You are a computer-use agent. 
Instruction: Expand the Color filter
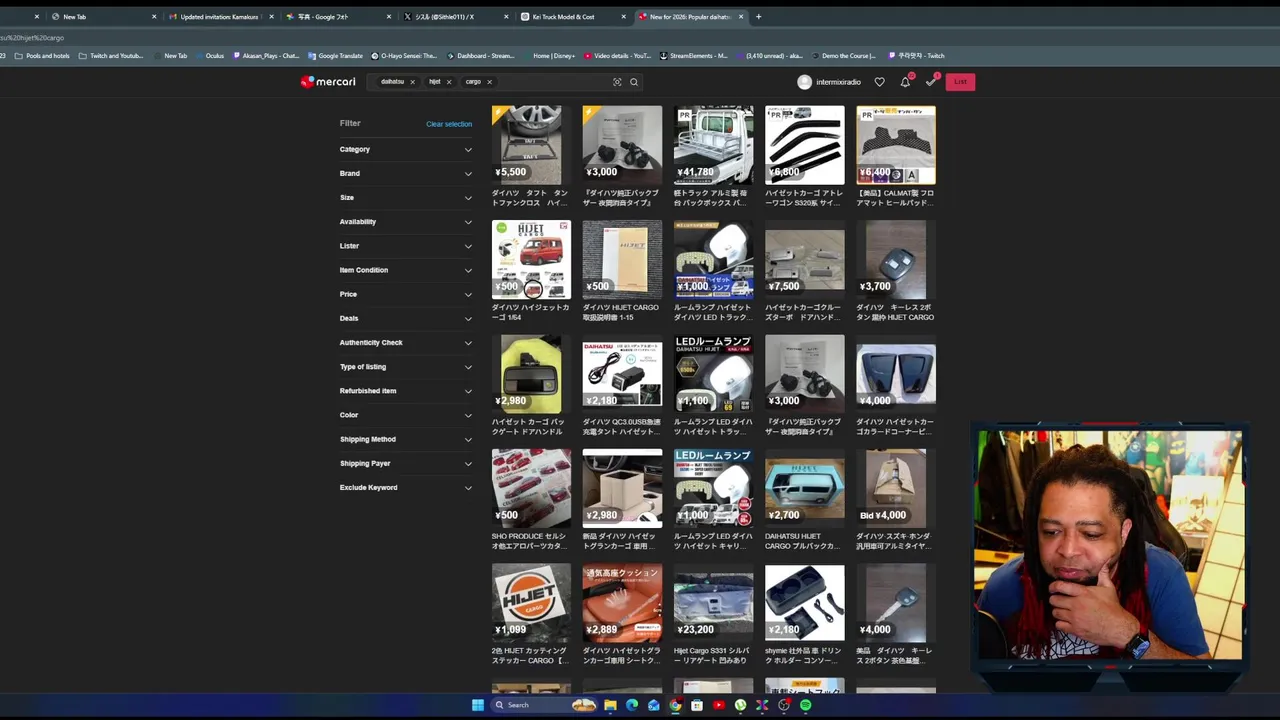[405, 415]
